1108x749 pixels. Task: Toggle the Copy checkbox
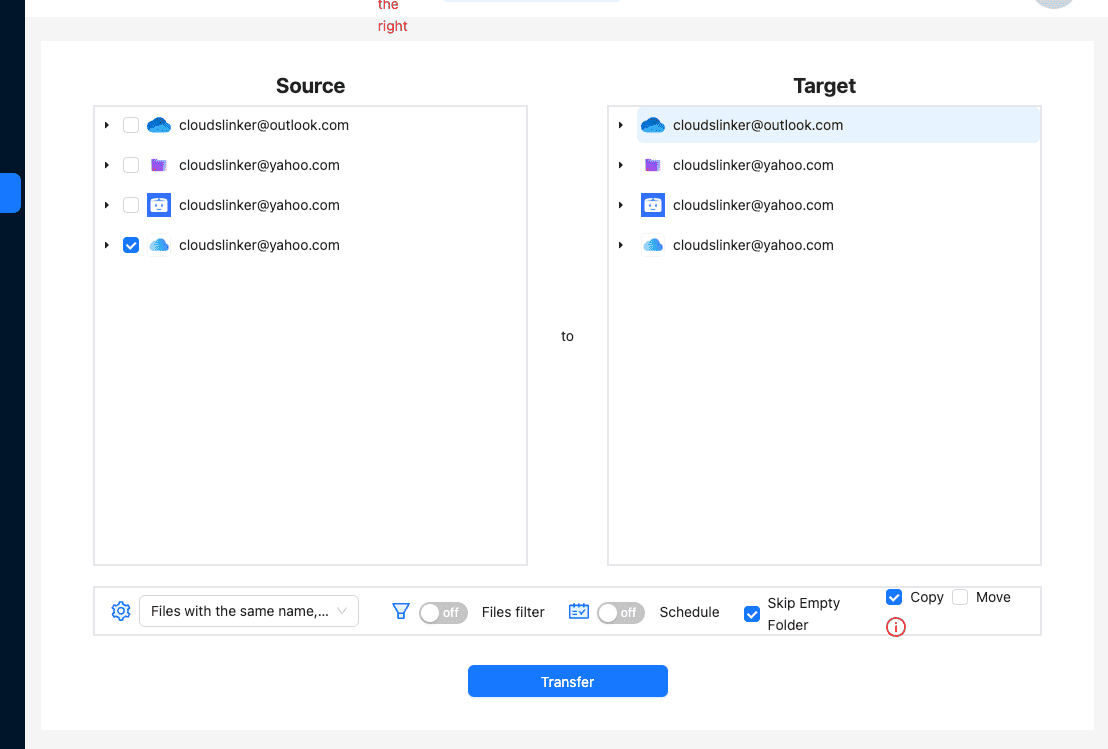tap(894, 597)
